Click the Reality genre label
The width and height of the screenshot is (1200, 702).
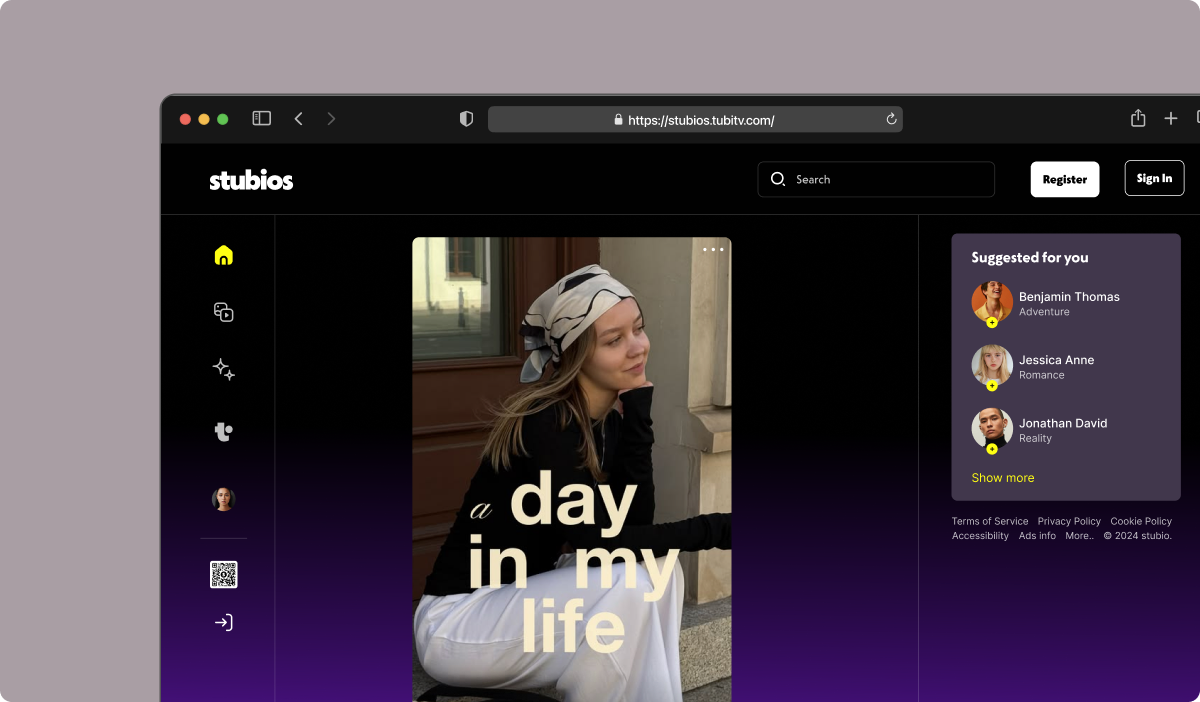(x=1035, y=438)
